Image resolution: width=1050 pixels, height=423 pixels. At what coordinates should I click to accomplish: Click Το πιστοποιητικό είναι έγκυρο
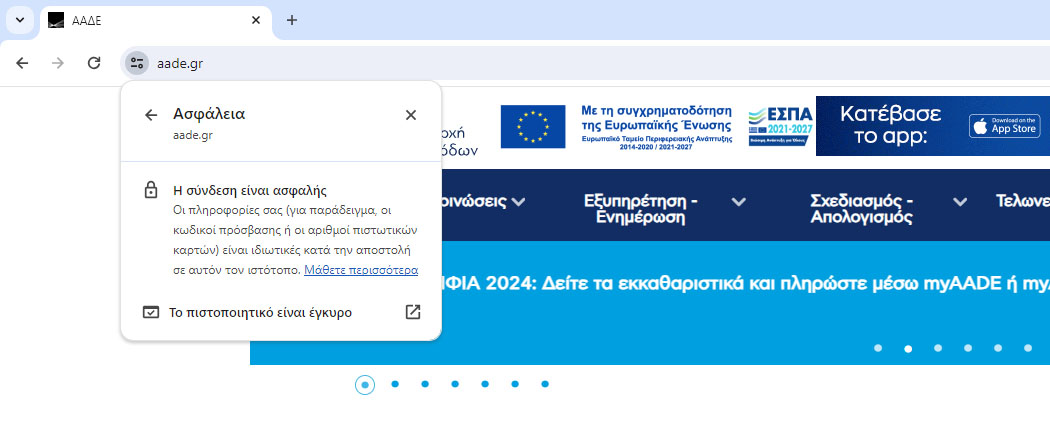pyautogui.click(x=260, y=312)
